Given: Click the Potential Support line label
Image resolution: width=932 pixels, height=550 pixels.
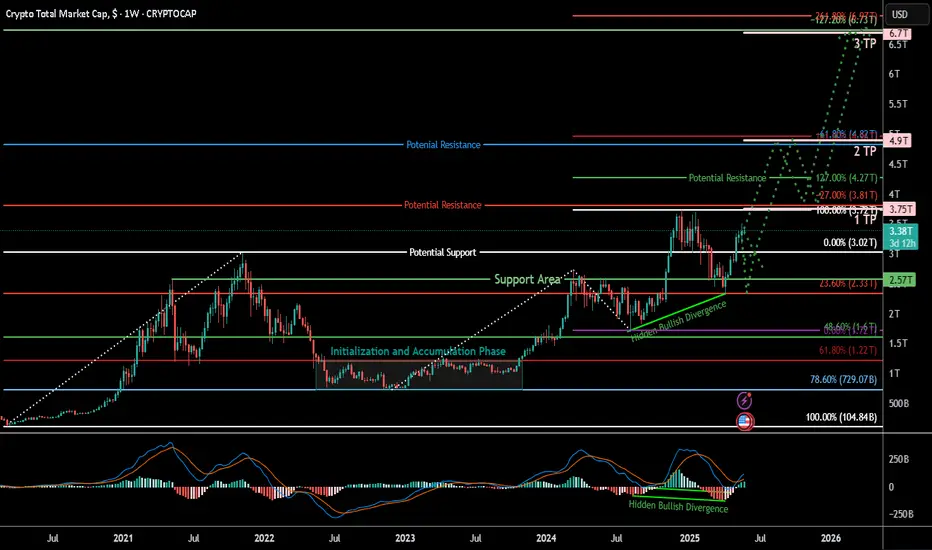Looking at the screenshot, I should (442, 252).
